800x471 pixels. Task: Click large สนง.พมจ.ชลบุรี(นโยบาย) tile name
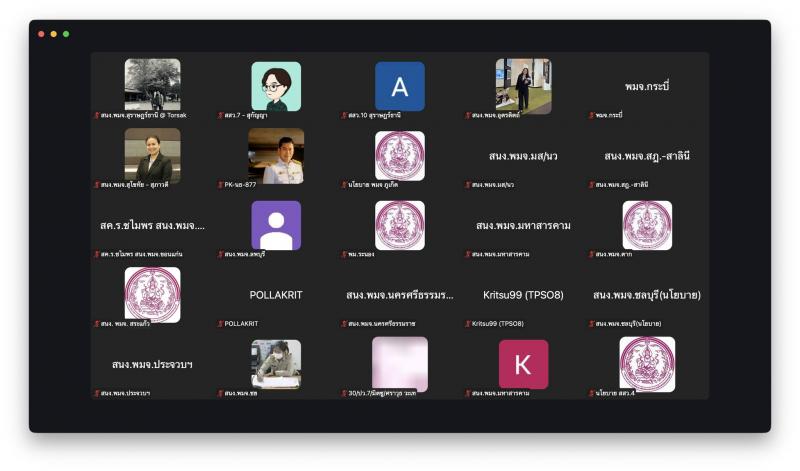click(647, 295)
